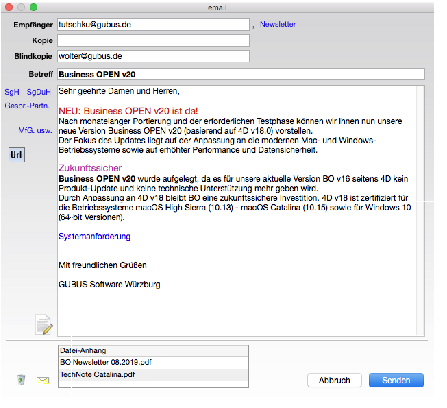The width and height of the screenshot is (447, 408).
Task: Click the Senden button
Action: [x=396, y=380]
